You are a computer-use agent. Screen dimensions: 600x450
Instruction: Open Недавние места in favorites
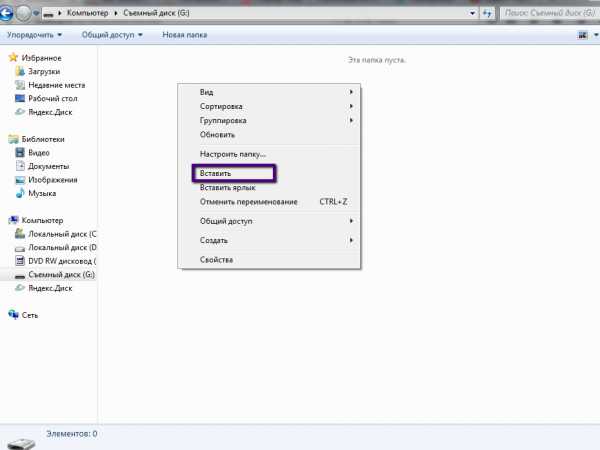tap(57, 85)
